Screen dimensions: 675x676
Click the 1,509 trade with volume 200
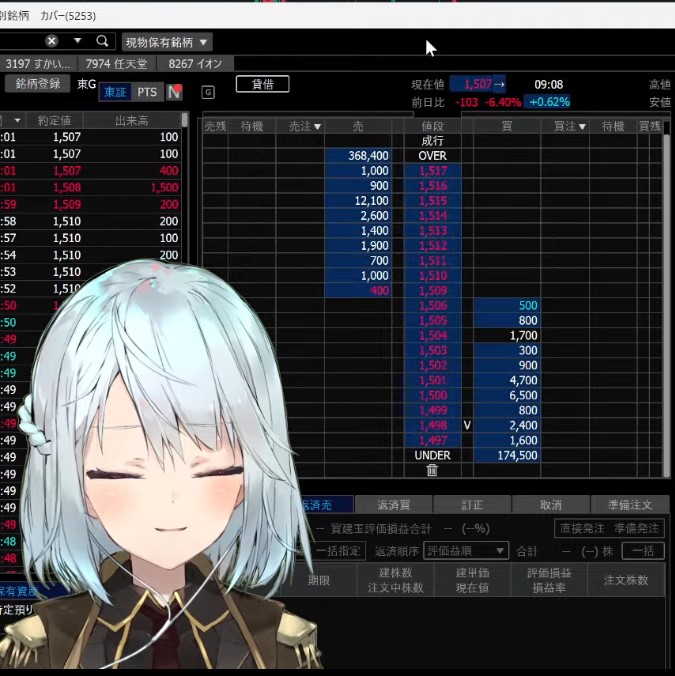[x=90, y=204]
